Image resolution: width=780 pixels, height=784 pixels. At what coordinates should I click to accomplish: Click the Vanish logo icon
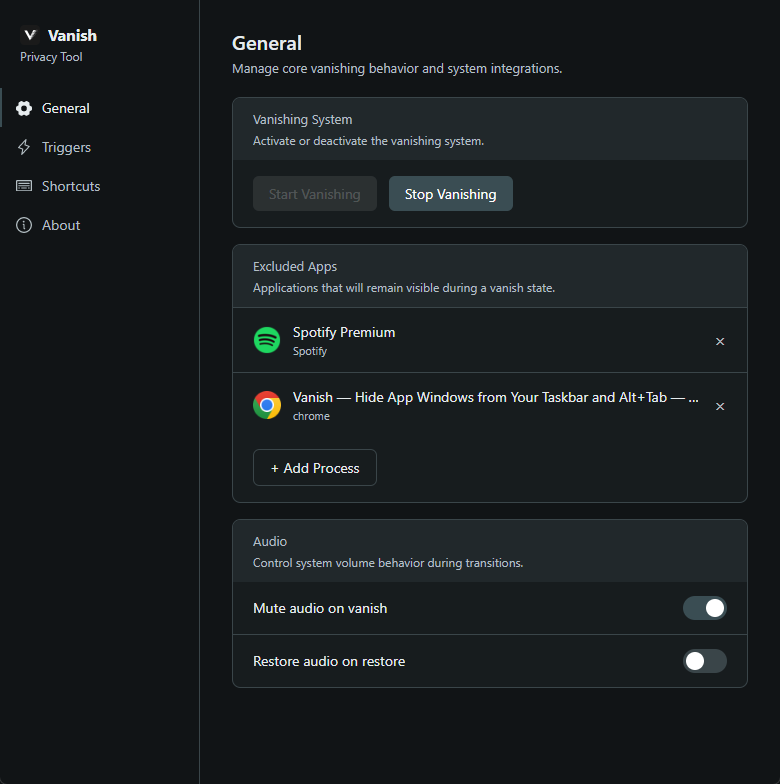30,35
